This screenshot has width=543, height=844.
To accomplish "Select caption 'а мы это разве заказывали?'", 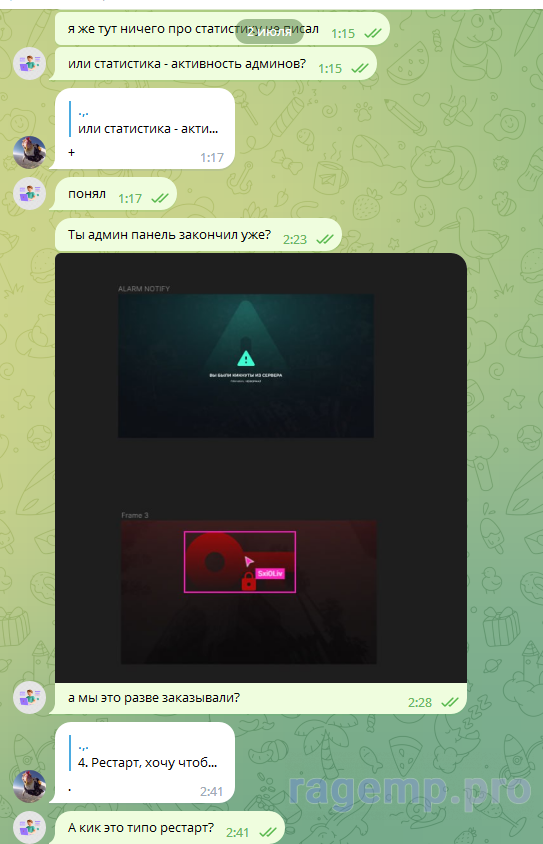I will point(153,698).
